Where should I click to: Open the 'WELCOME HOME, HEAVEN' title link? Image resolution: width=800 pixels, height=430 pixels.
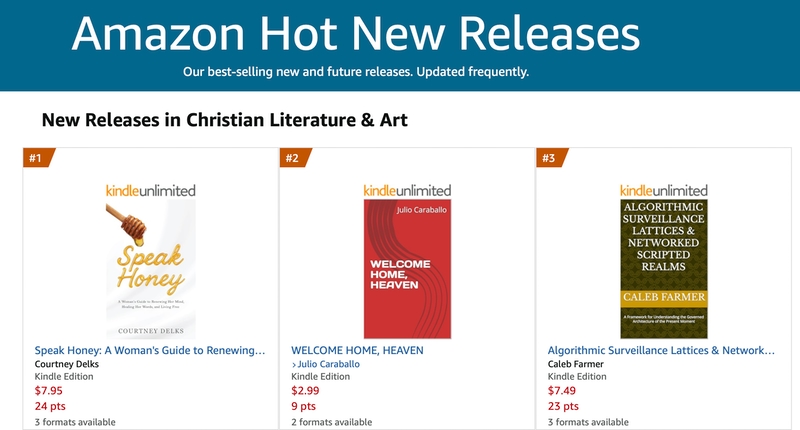[x=357, y=351]
